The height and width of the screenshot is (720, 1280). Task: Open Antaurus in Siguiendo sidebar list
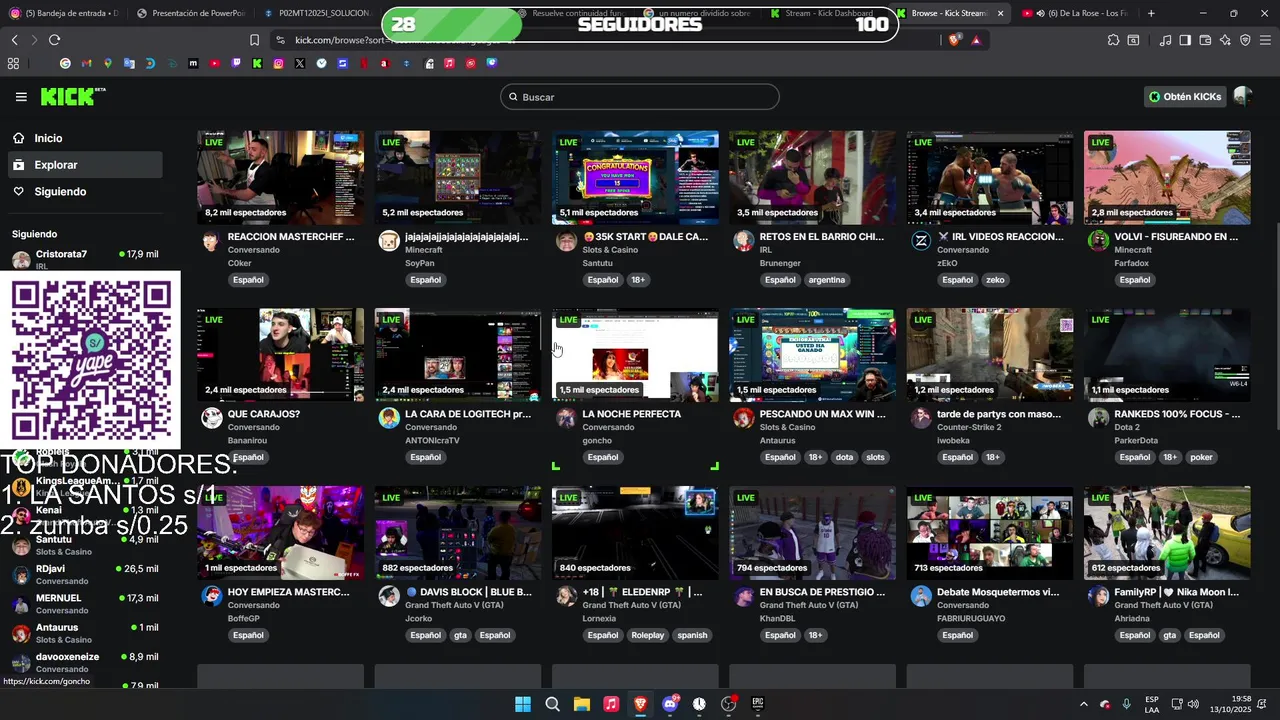pos(85,633)
